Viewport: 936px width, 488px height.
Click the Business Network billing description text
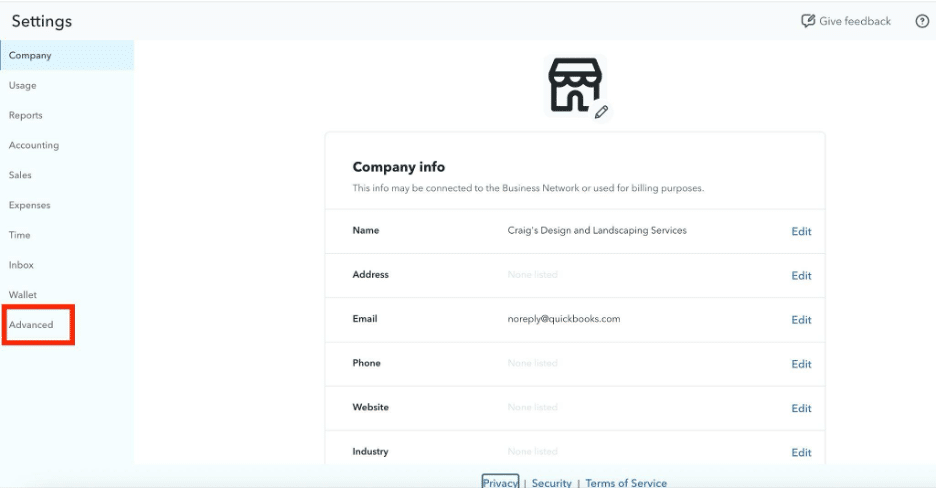point(528,188)
